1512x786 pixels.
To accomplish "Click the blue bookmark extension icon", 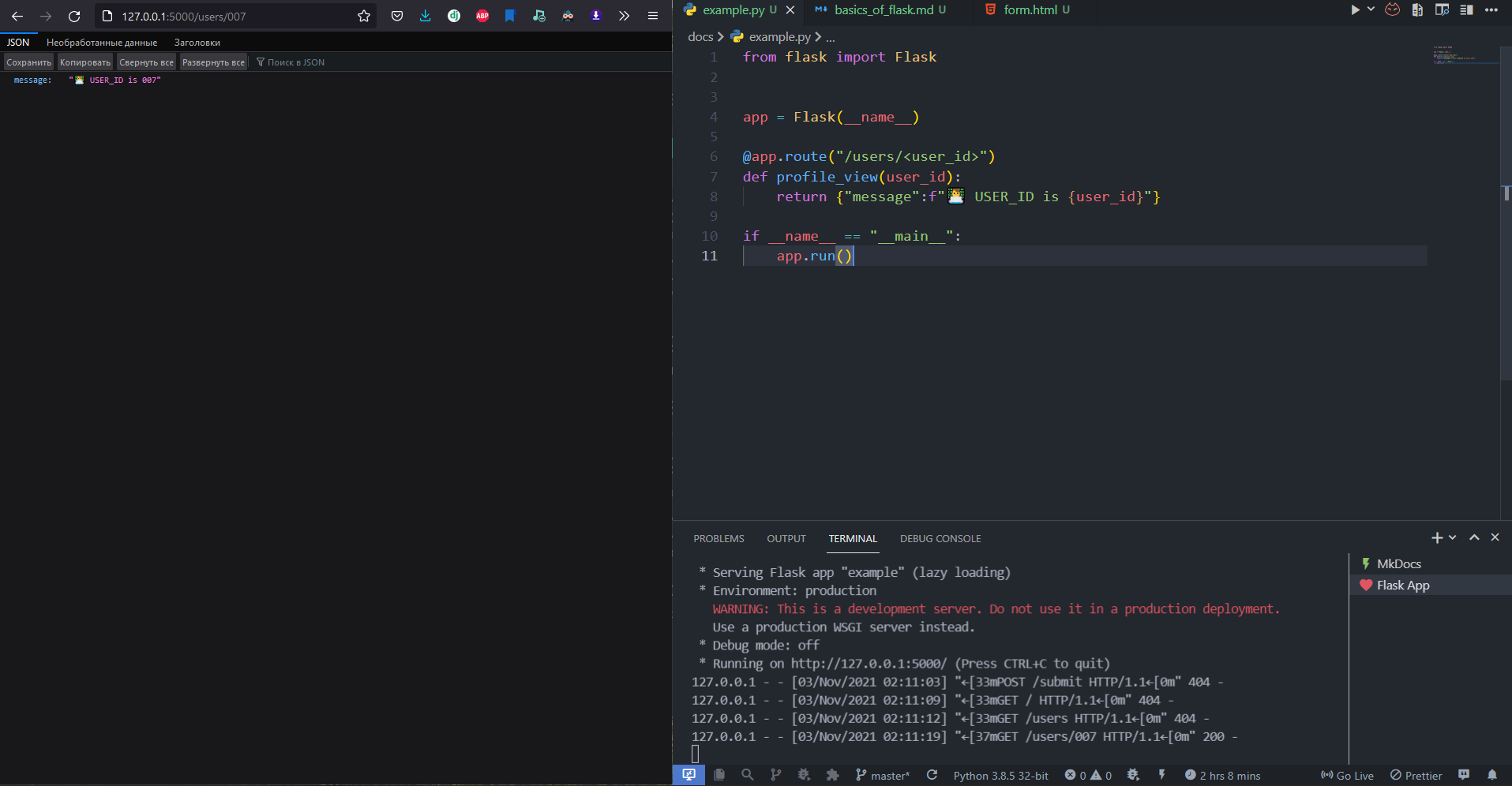I will click(x=510, y=16).
